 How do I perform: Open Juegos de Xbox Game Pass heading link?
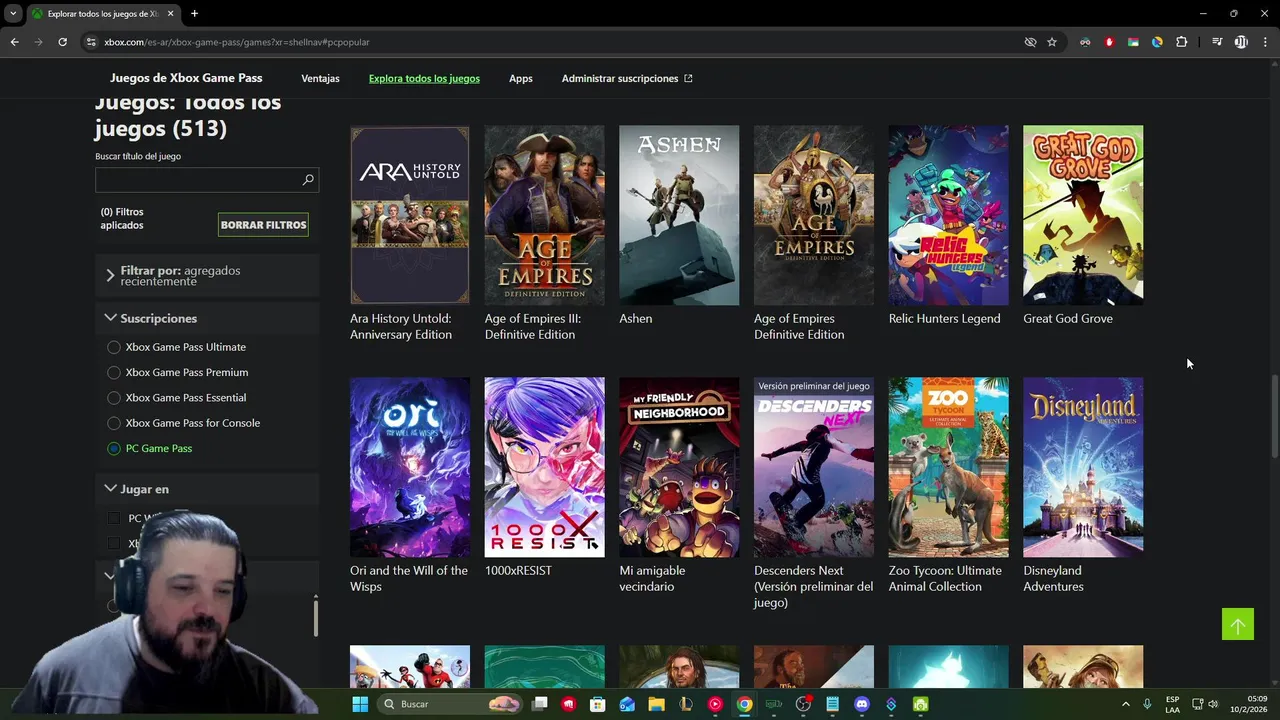(186, 78)
